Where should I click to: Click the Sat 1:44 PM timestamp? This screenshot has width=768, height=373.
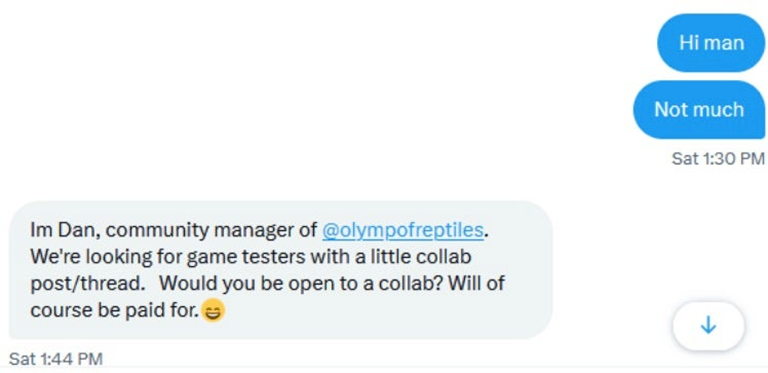(56, 359)
